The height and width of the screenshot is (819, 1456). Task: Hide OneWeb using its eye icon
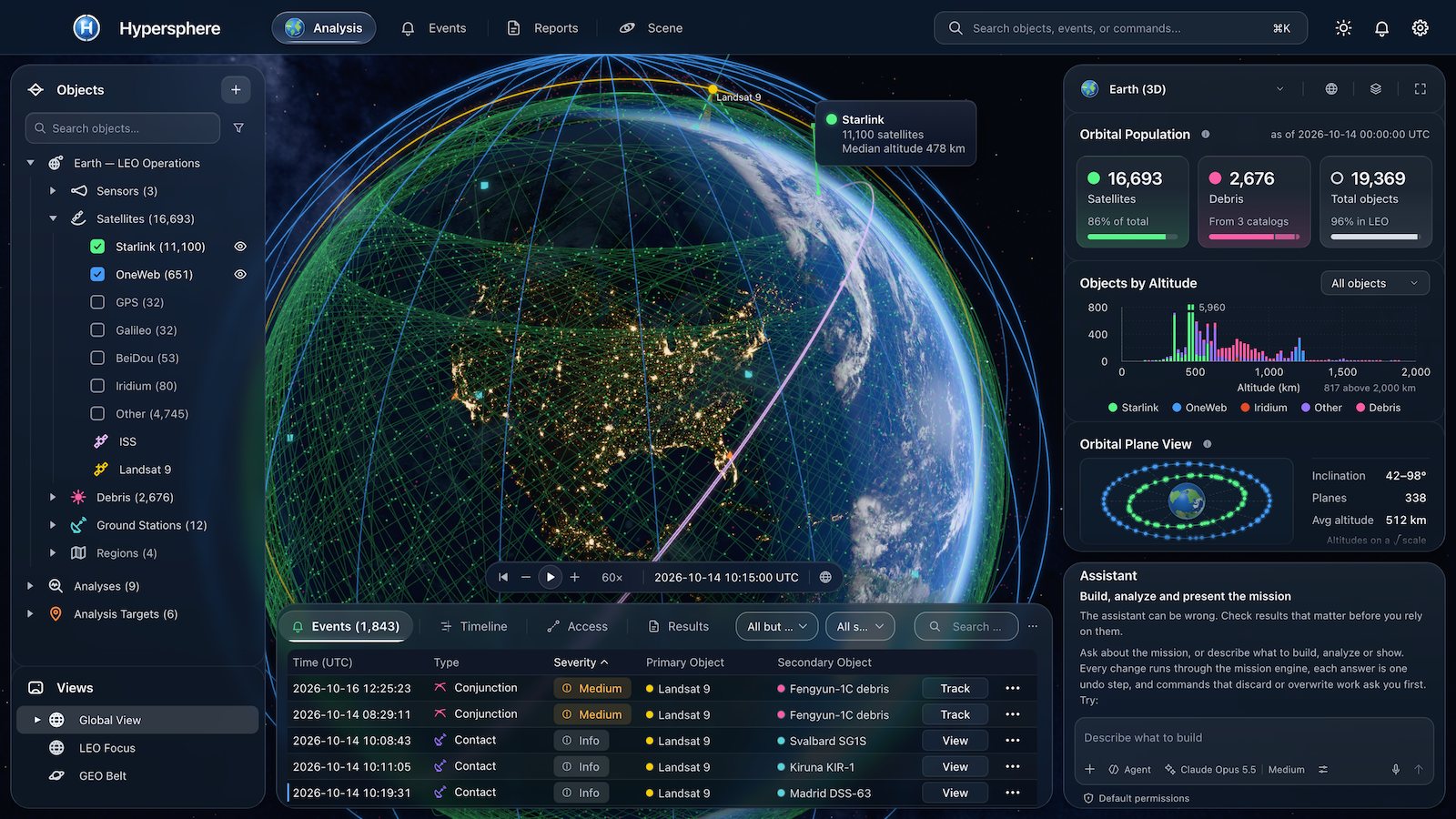240,274
